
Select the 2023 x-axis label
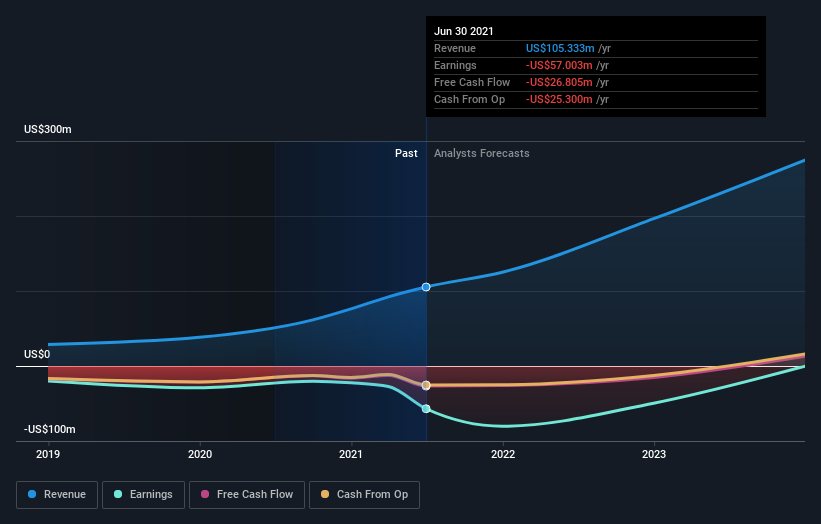(654, 454)
